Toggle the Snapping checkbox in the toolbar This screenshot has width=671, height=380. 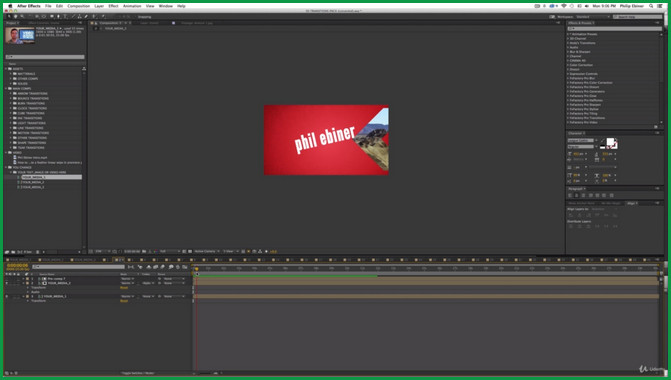(x=135, y=17)
